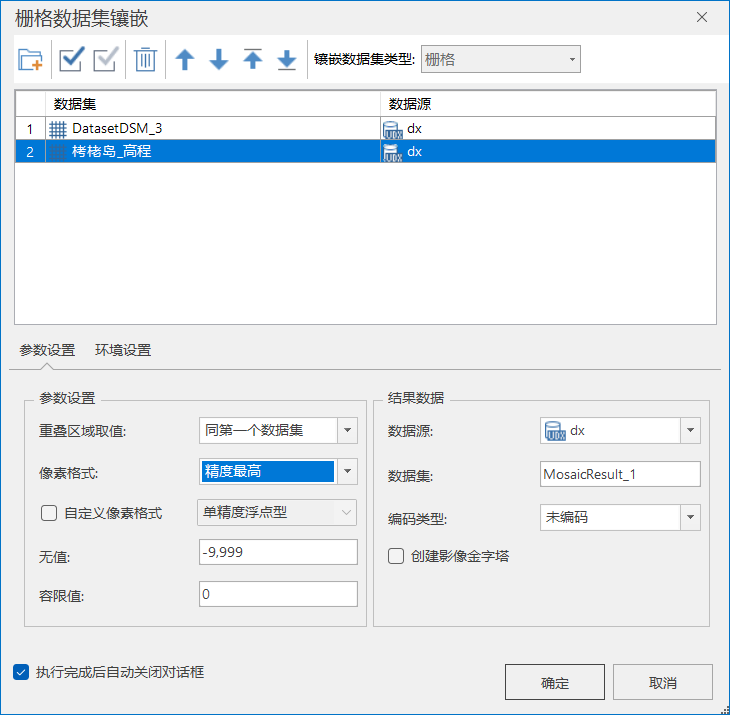The width and height of the screenshot is (730, 715).
Task: Click the delete trash can icon
Action: coord(145,60)
